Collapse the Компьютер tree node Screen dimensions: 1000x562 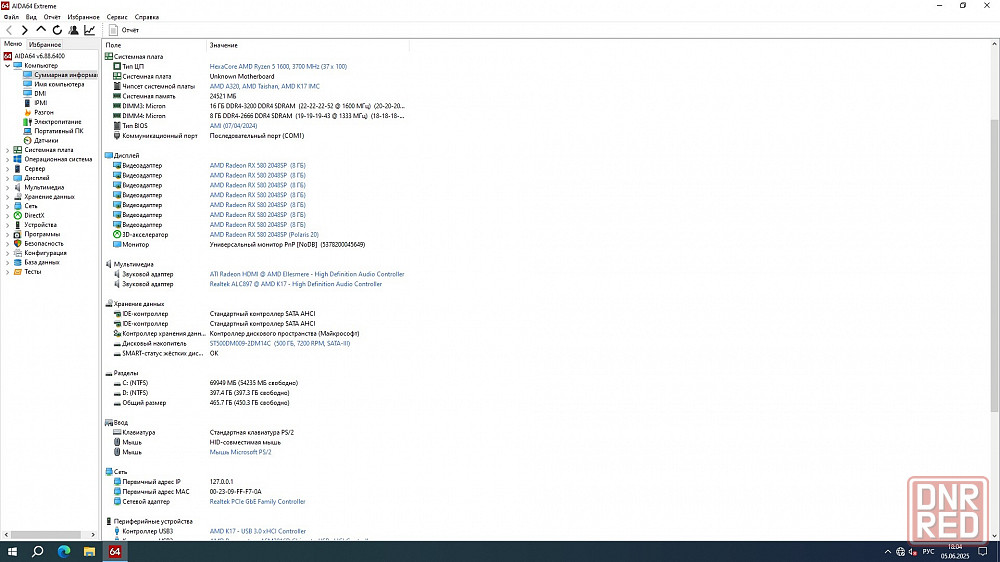coord(8,66)
